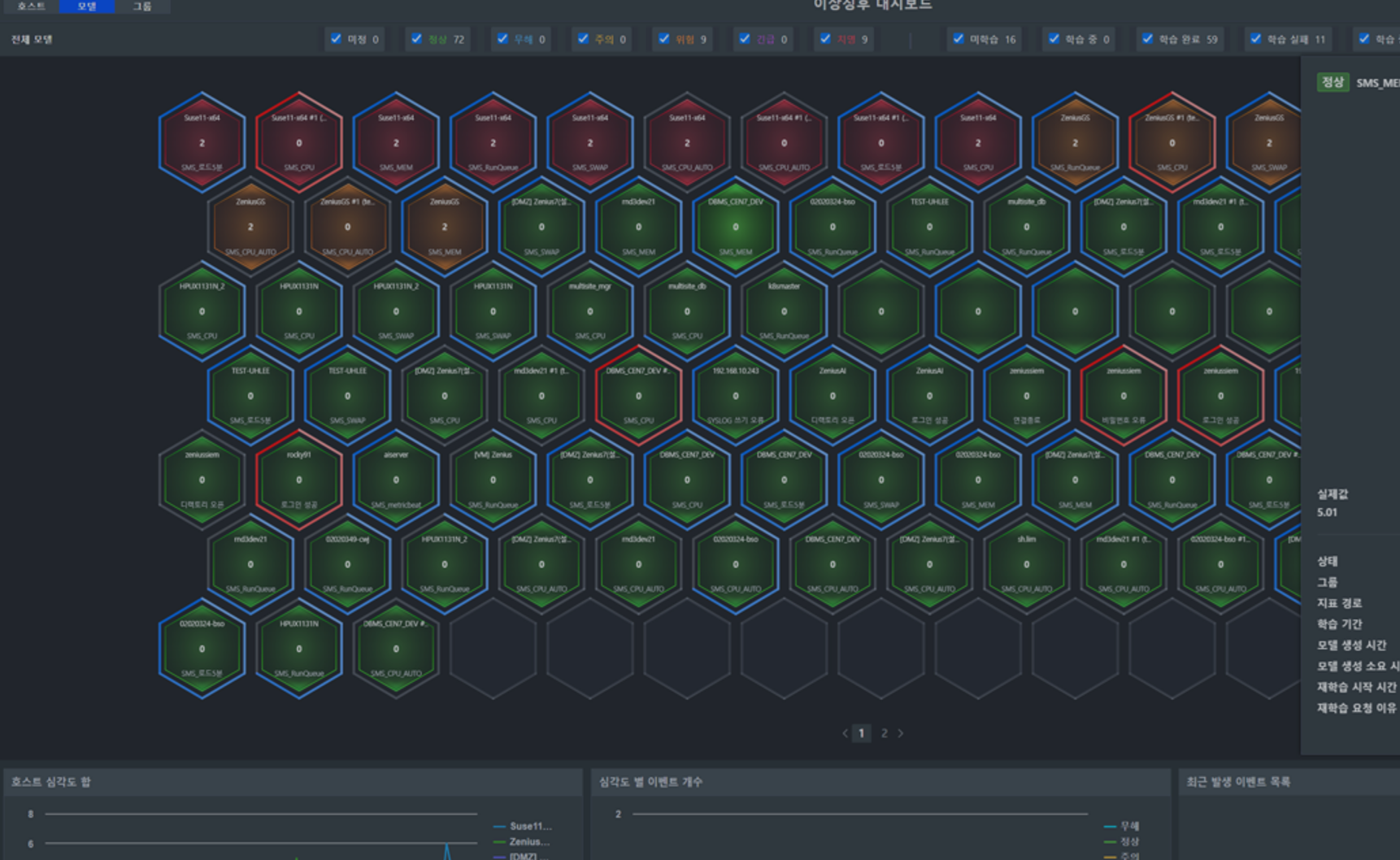Image resolution: width=1400 pixels, height=860 pixels.
Task: Toggle the 미학습 16 filter checkbox
Action: click(959, 39)
